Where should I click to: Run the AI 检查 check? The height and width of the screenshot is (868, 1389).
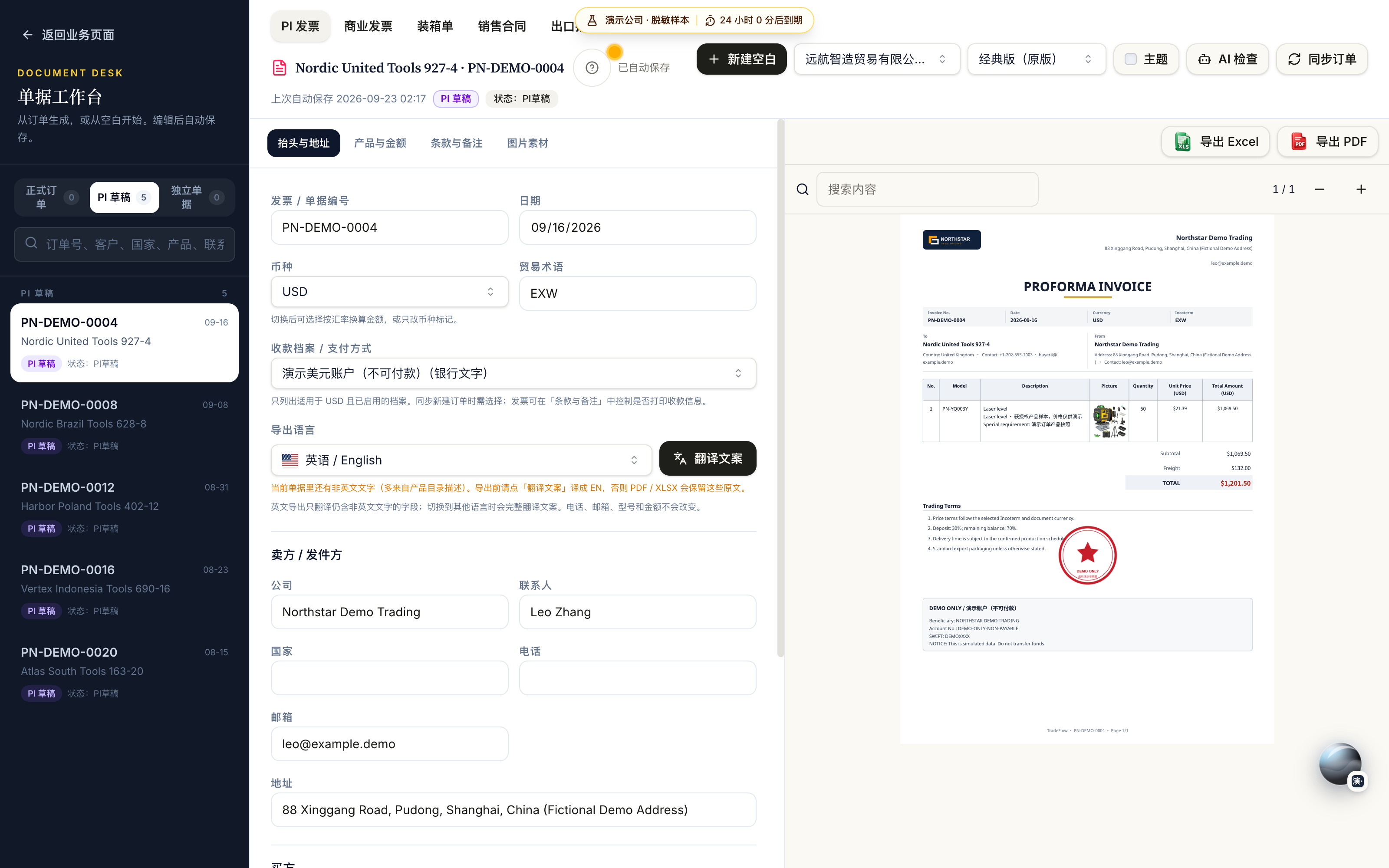[x=1227, y=59]
